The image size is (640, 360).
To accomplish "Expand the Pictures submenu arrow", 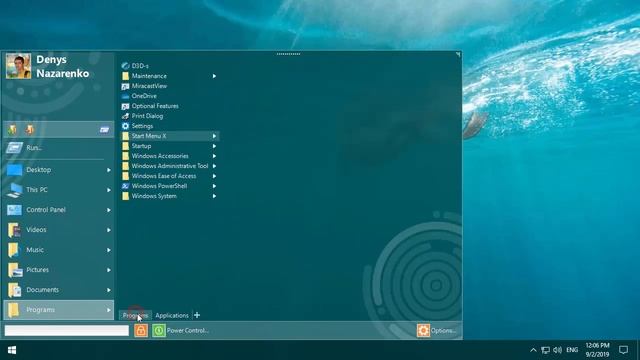I will (x=109, y=270).
